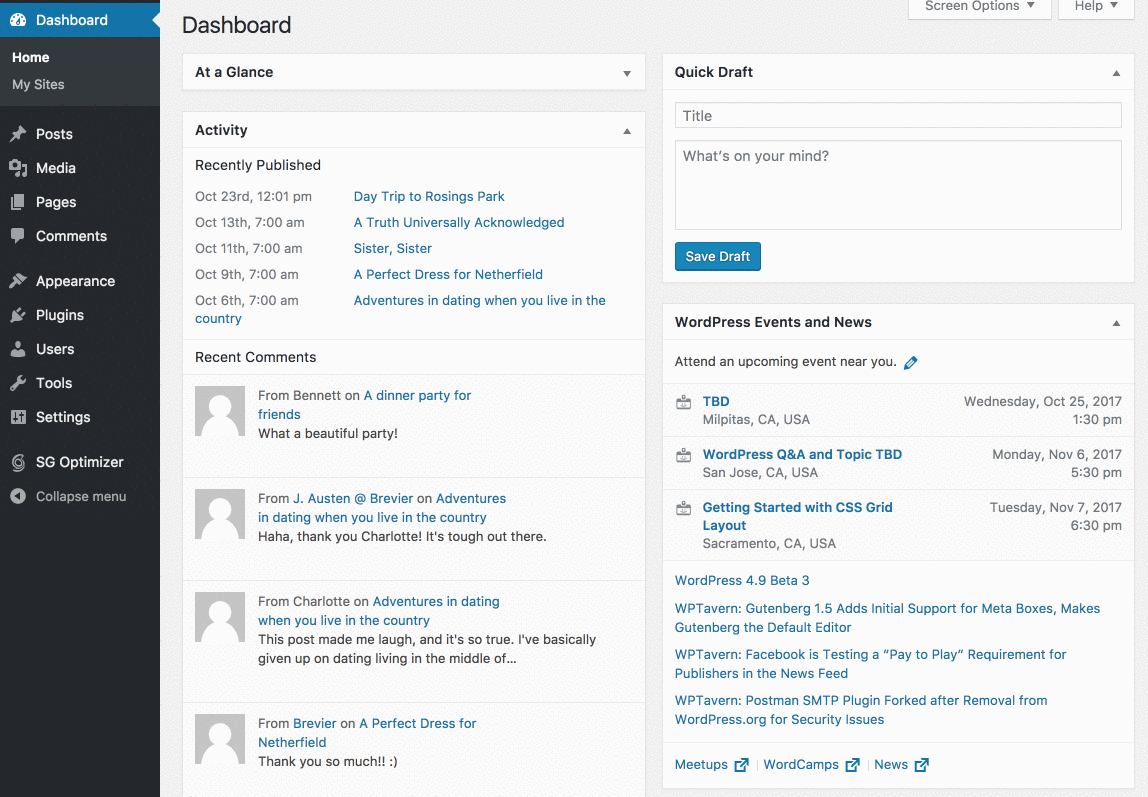
Task: Click the Settings sliders icon
Action: click(18, 417)
